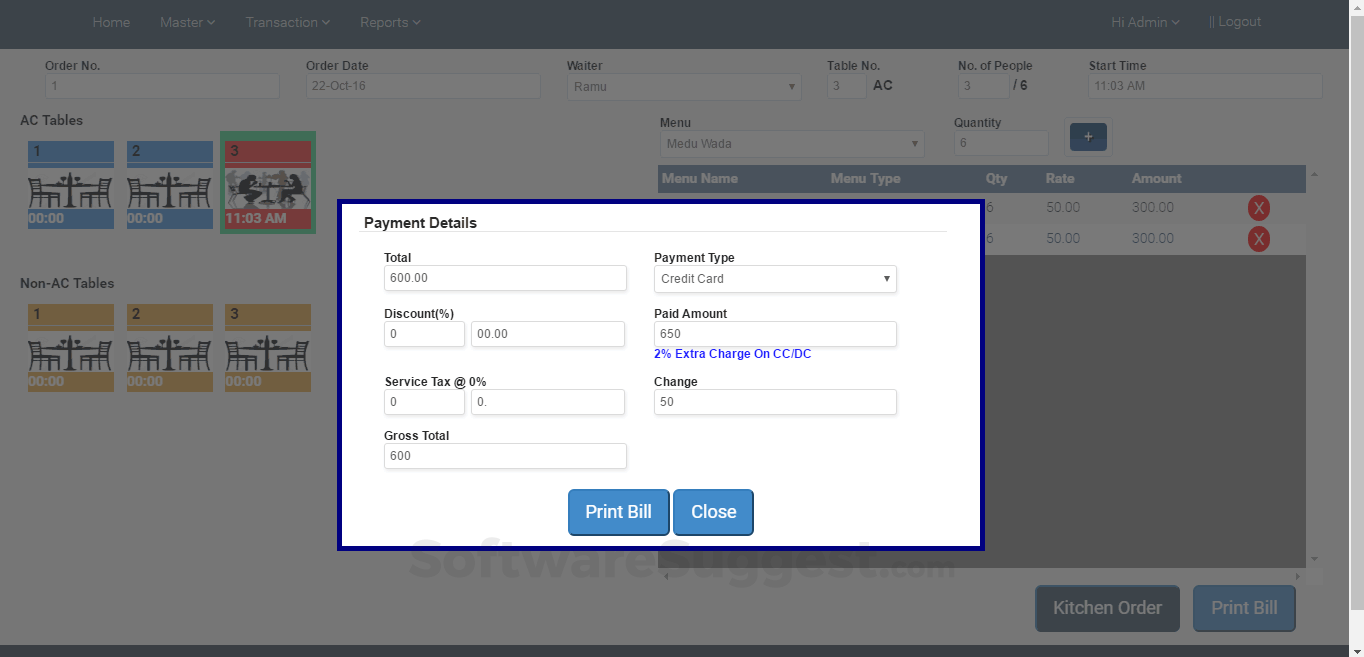Remove the first order item with red X
The height and width of the screenshot is (657, 1364).
[1258, 207]
